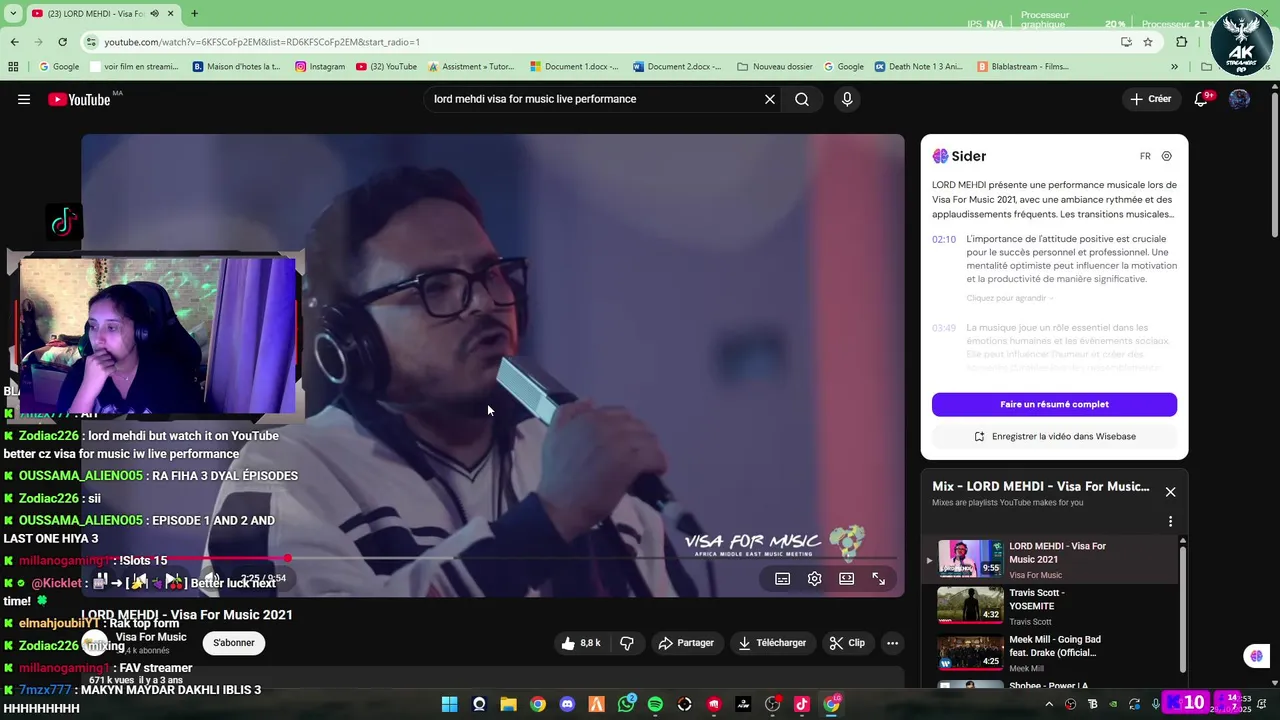
Task: Show more bookmarks via overflow chevron
Action: [1174, 67]
